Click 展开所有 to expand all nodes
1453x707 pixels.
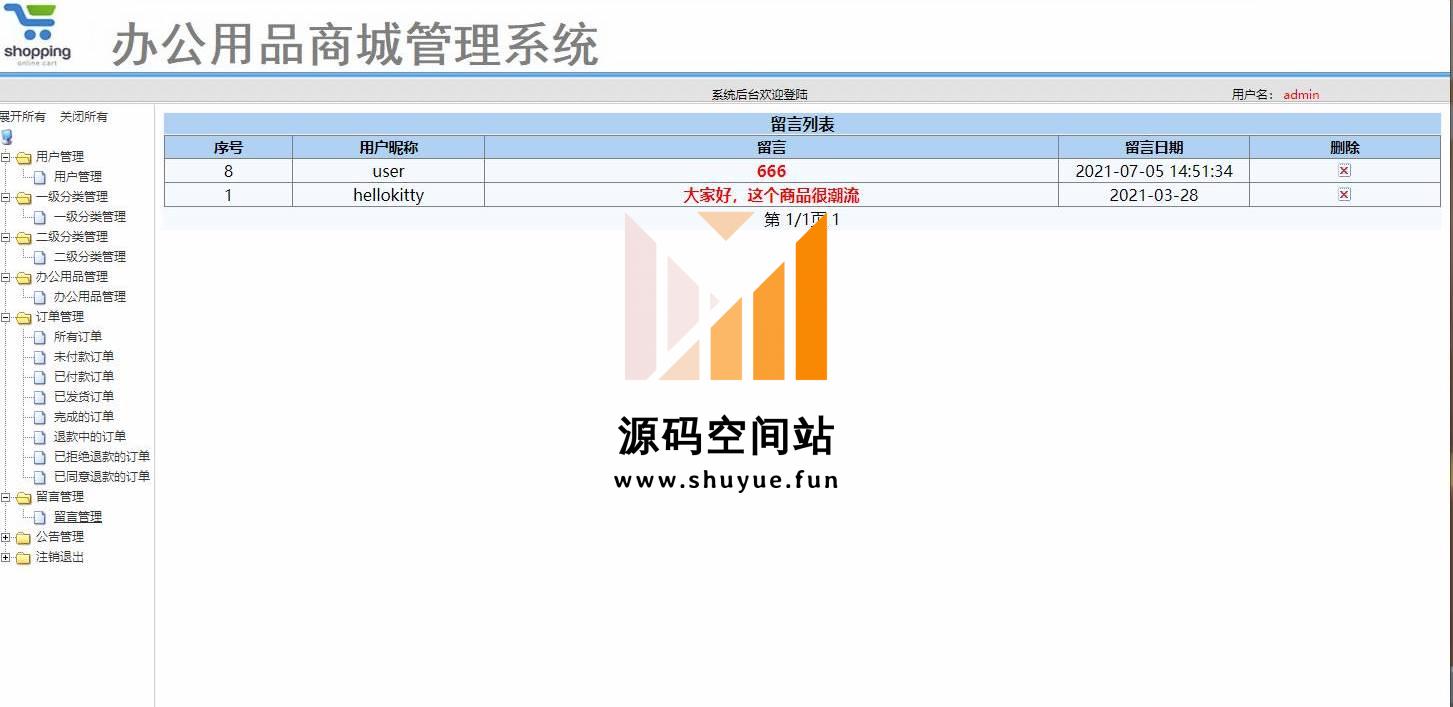[x=22, y=117]
